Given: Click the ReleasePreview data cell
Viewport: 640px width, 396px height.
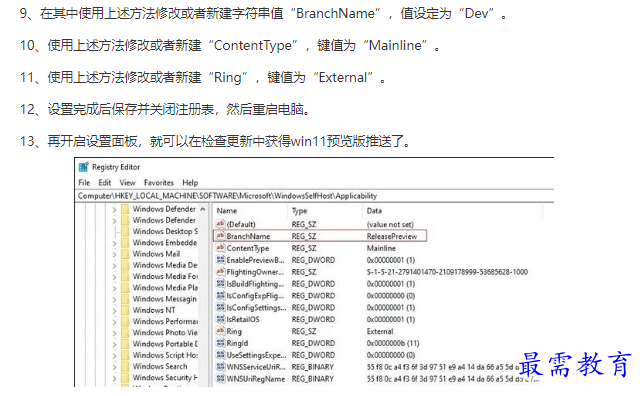Looking at the screenshot, I should pos(392,236).
